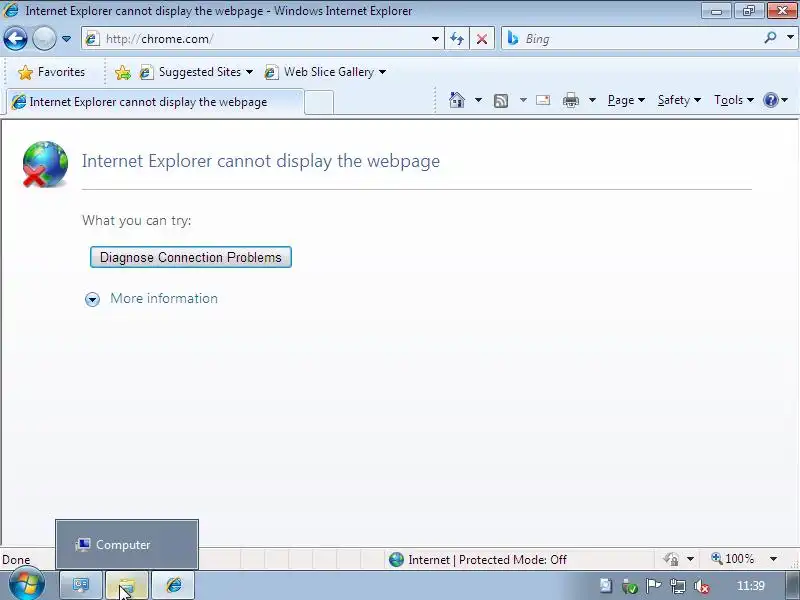
Task: Click the Read Mail envelope icon
Action: [543, 100]
